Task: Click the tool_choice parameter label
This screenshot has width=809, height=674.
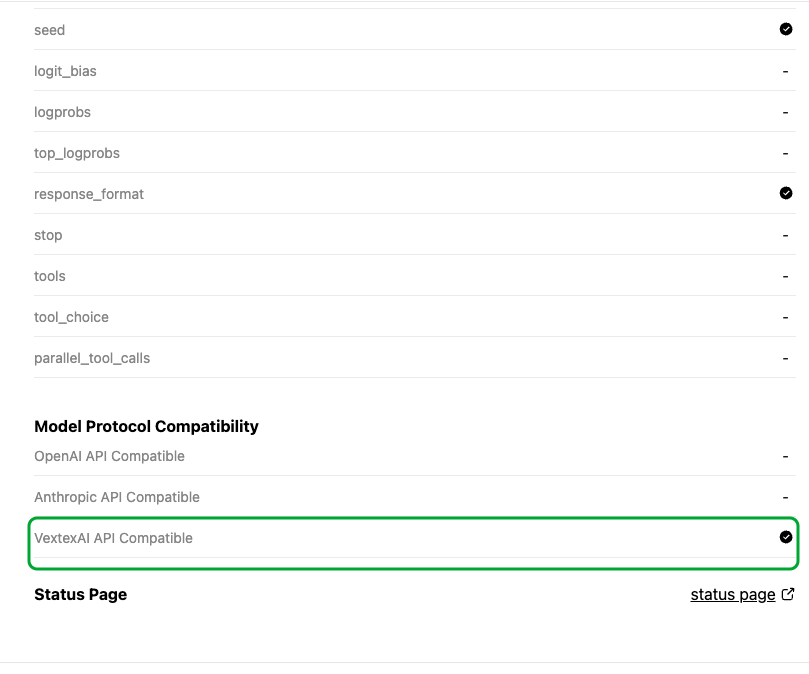Action: [71, 317]
